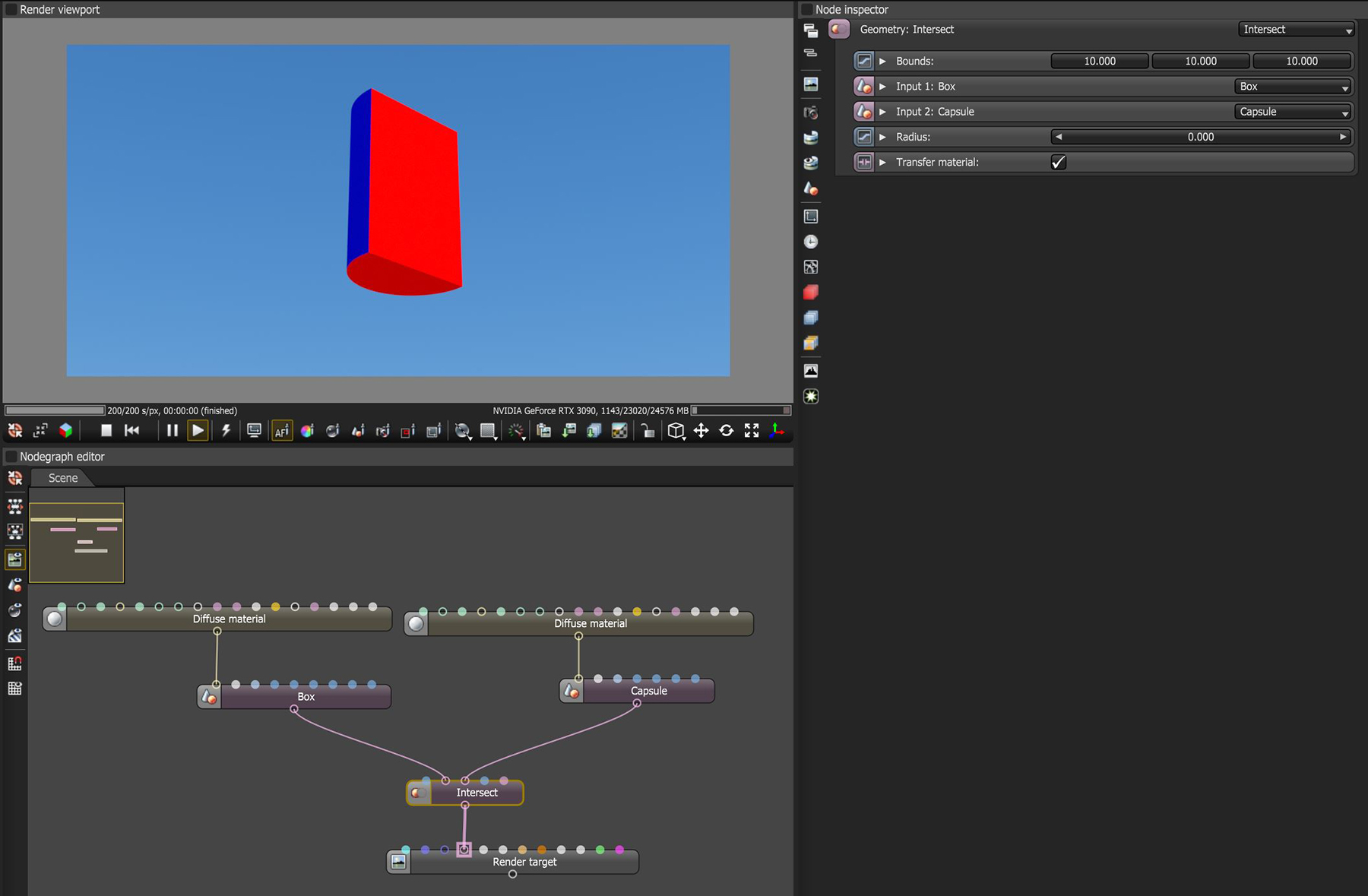Expand the Input 1: Box row
Viewport: 1368px width, 896px height.
tap(882, 87)
